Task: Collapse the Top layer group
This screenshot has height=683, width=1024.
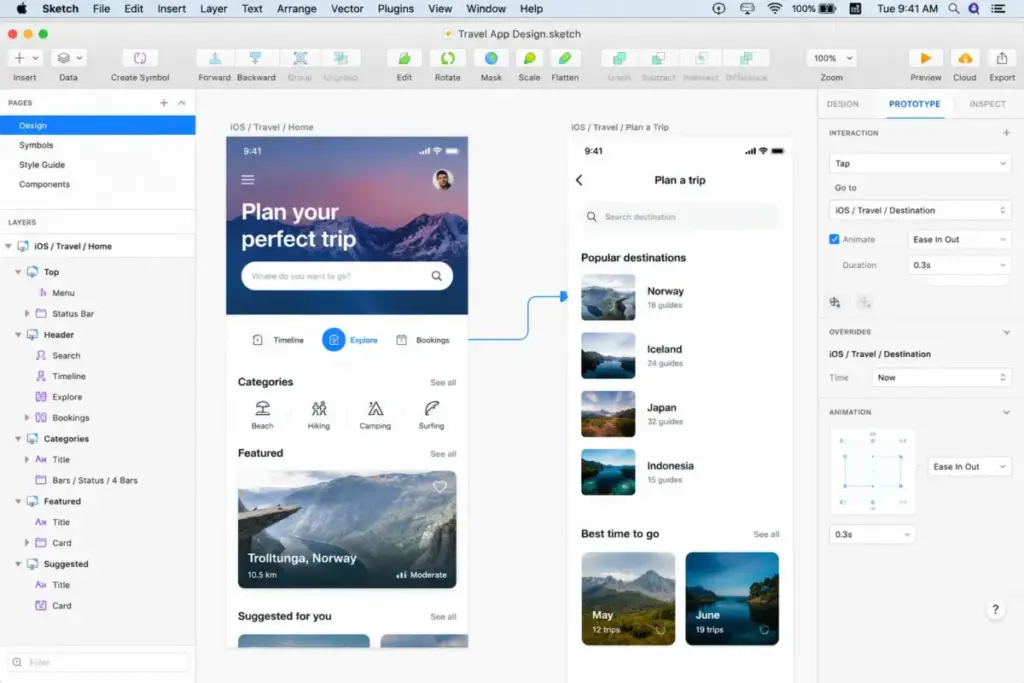Action: pyautogui.click(x=18, y=272)
